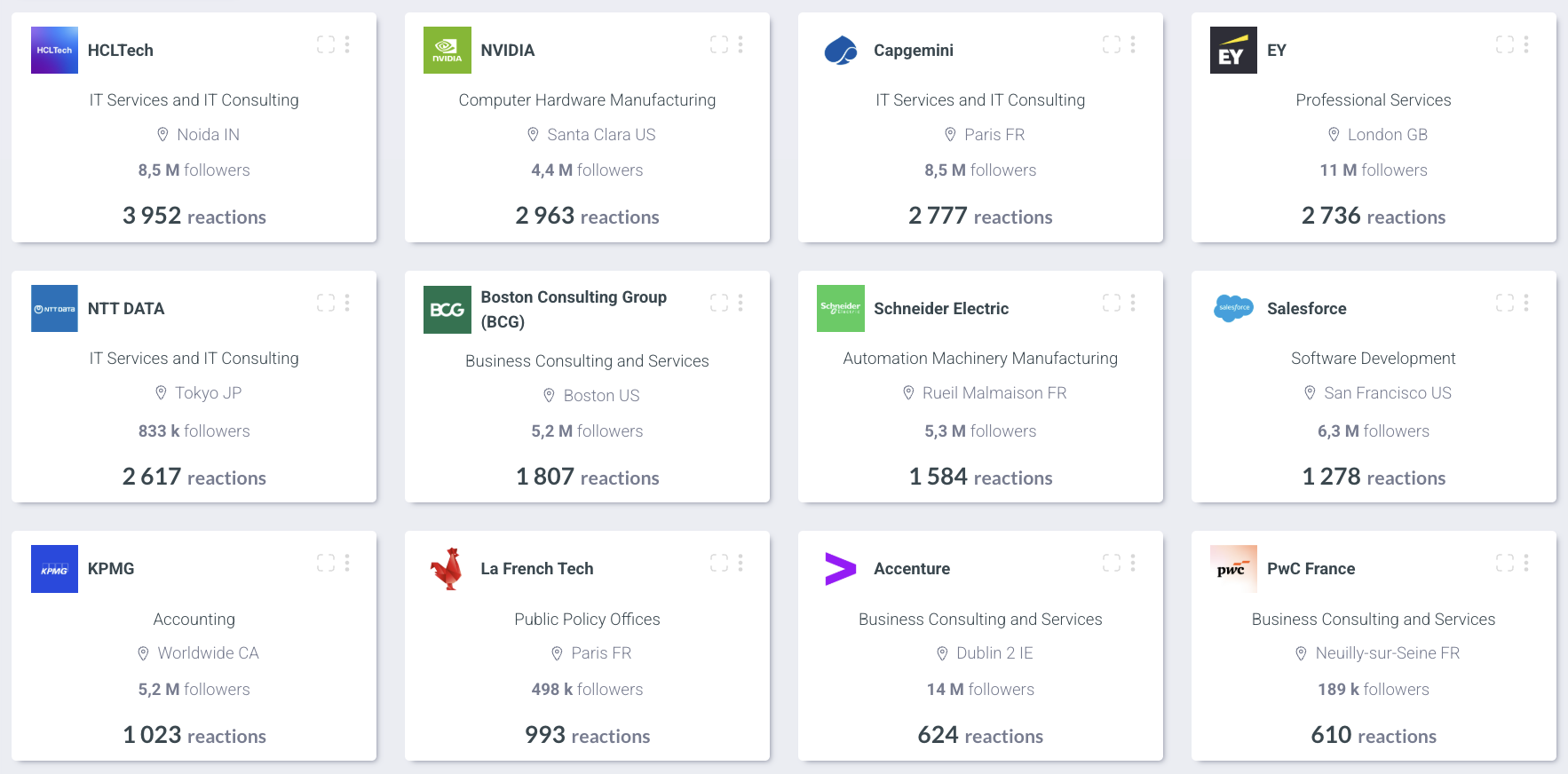This screenshot has height=774, width=1568.
Task: Click the '2 617 reactions' count
Action: [194, 477]
